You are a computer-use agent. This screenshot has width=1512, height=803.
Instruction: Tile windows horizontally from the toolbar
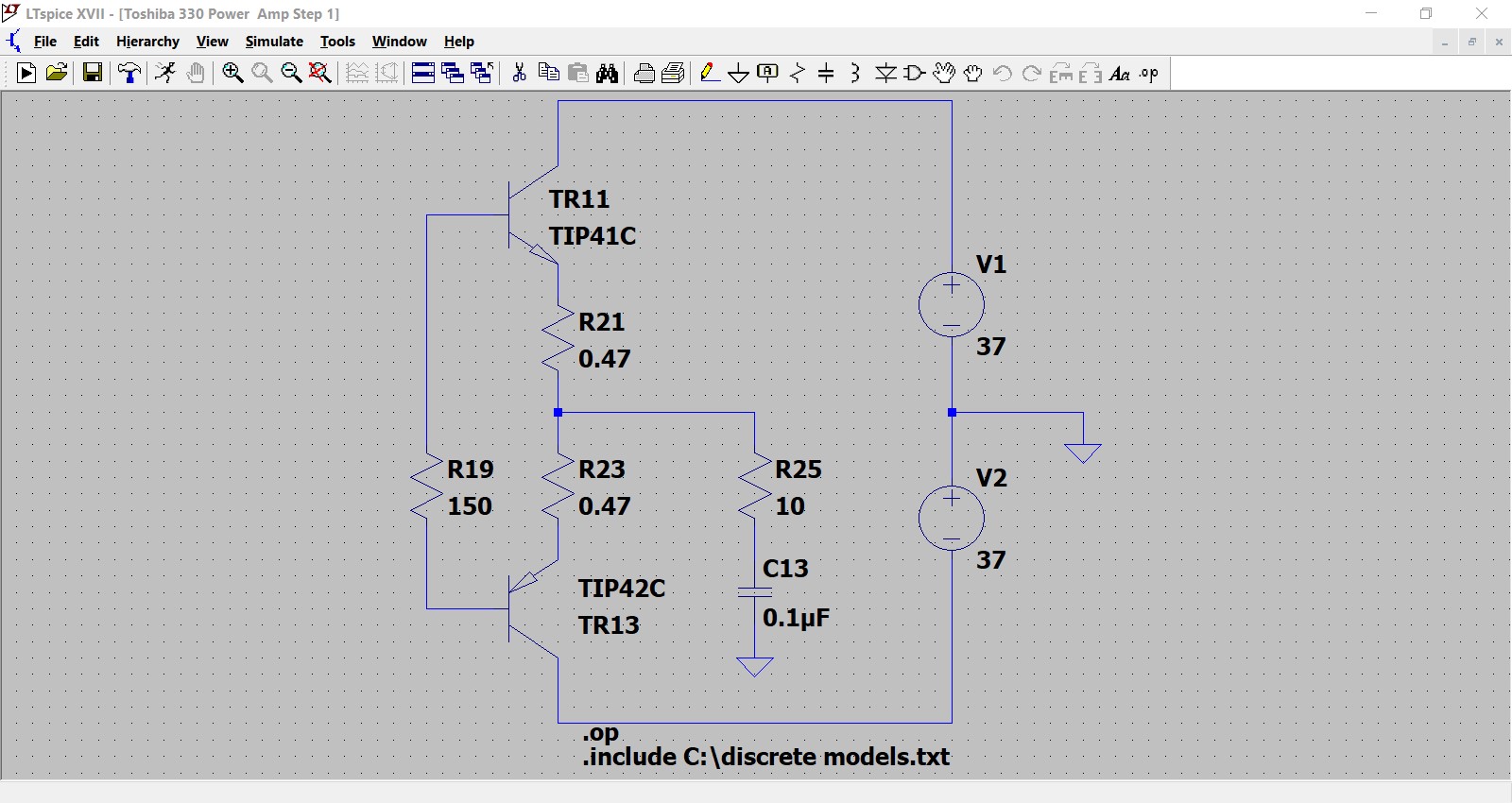click(423, 73)
